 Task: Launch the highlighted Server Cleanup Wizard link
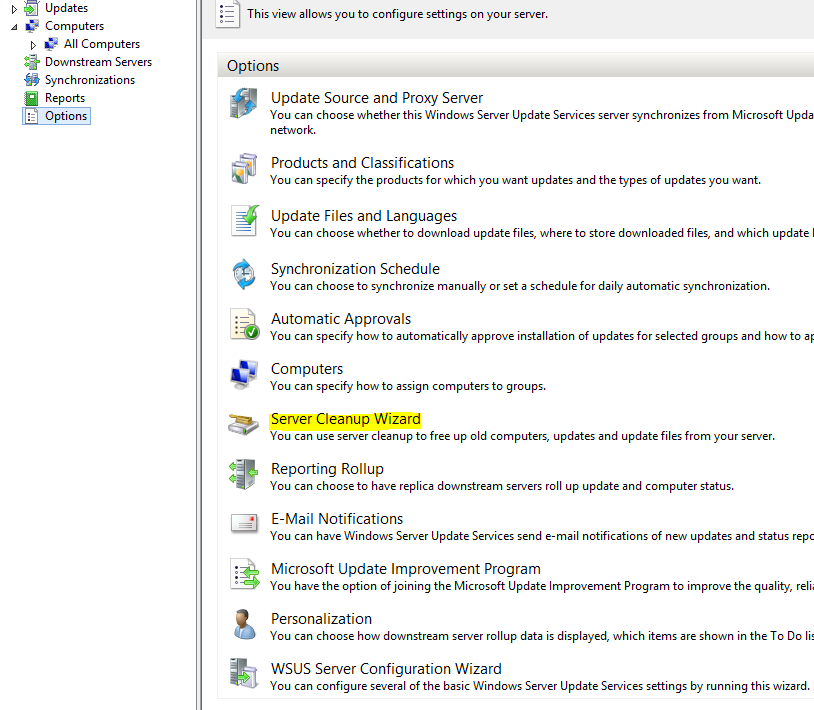(346, 419)
